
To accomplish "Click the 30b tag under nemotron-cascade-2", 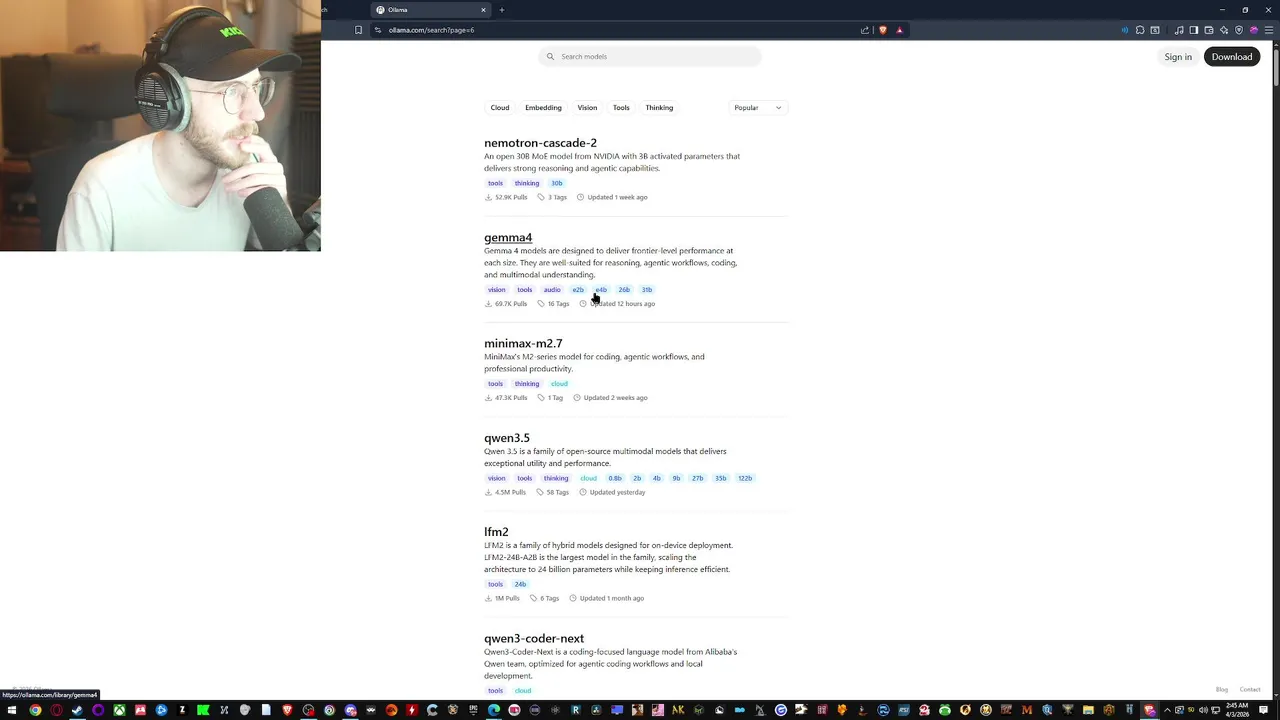I will tap(557, 183).
